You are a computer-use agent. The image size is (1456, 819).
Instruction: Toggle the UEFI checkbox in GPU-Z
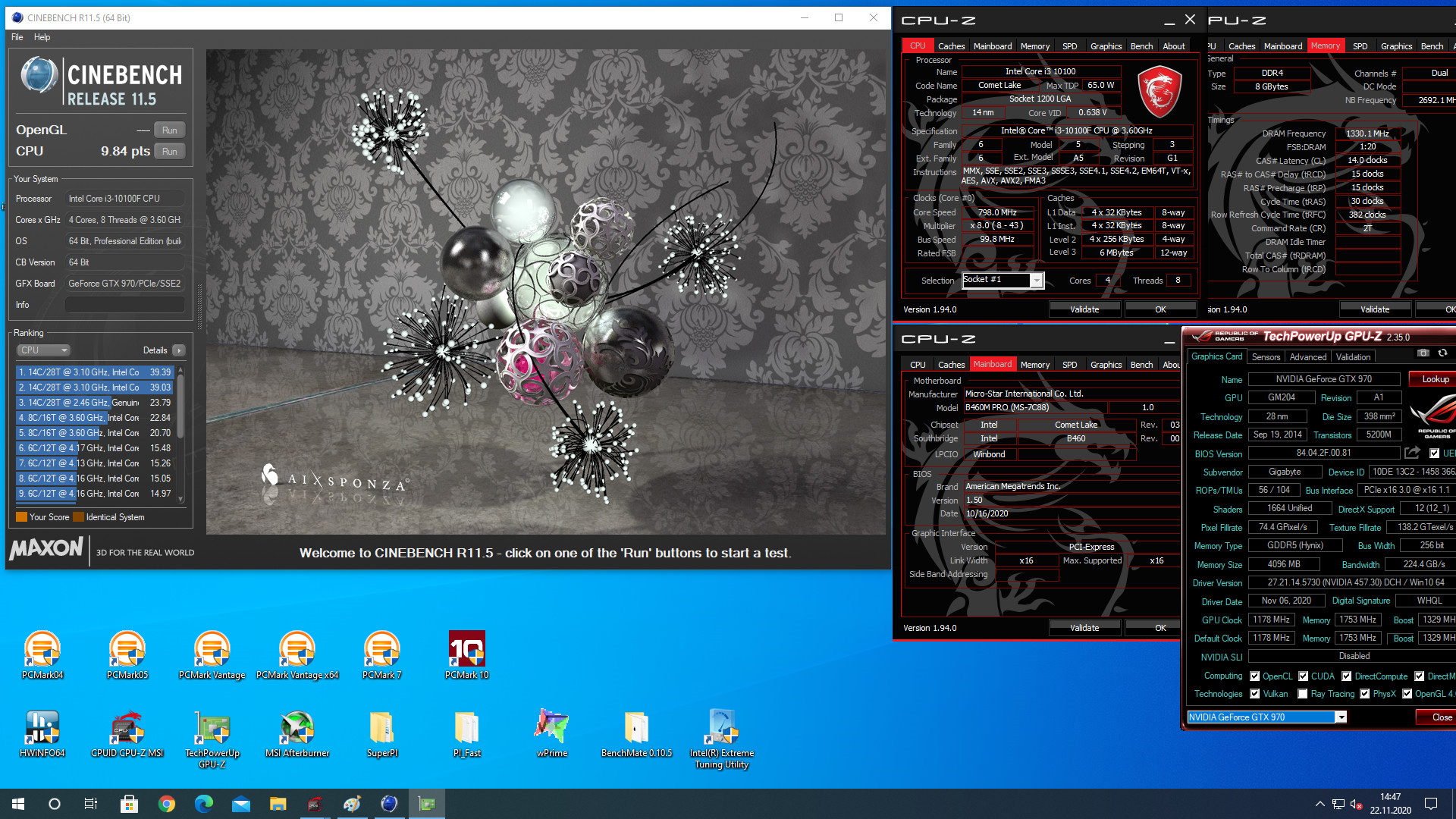(1435, 453)
